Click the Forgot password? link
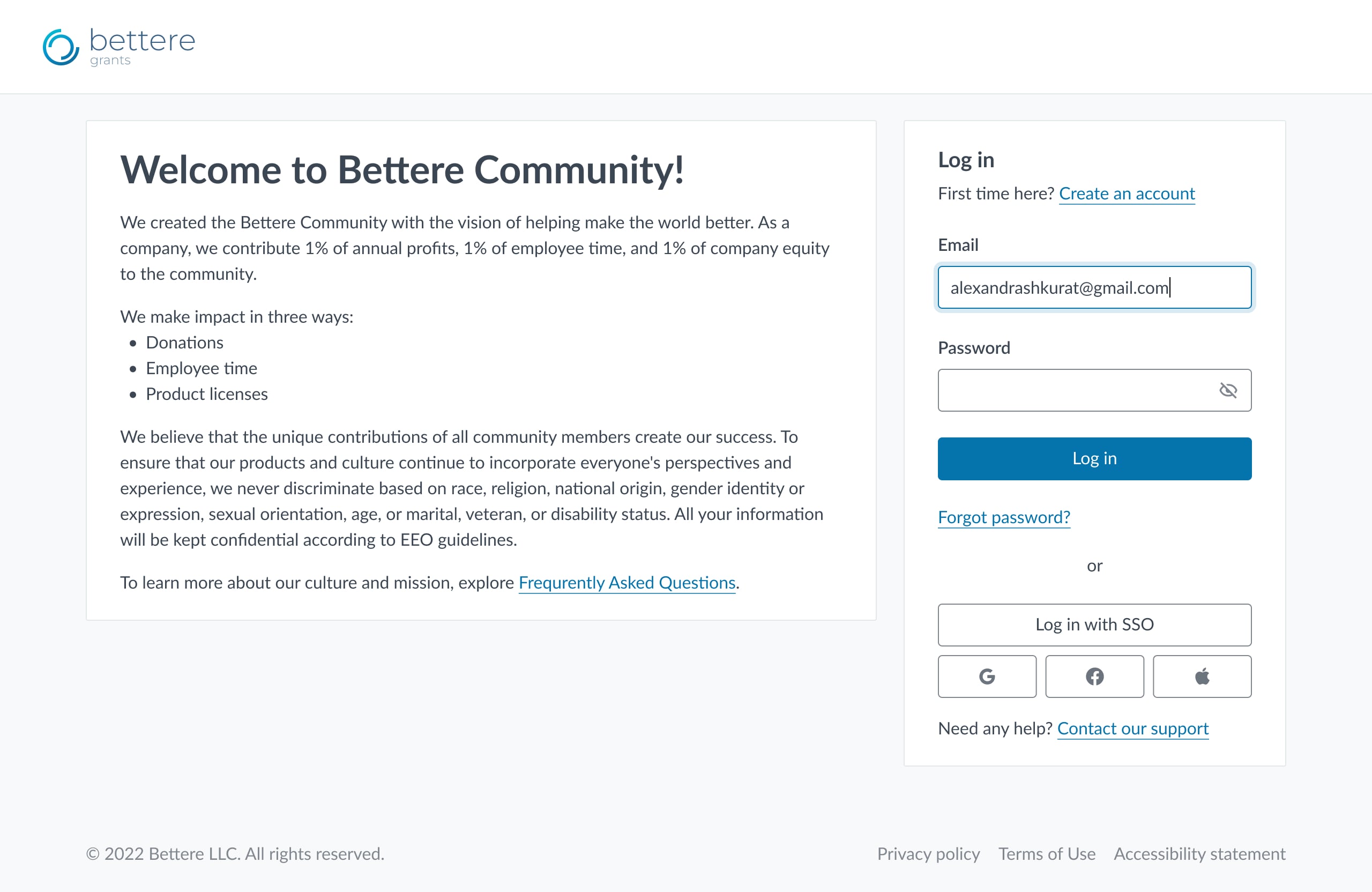This screenshot has height=892, width=1372. point(1004,517)
